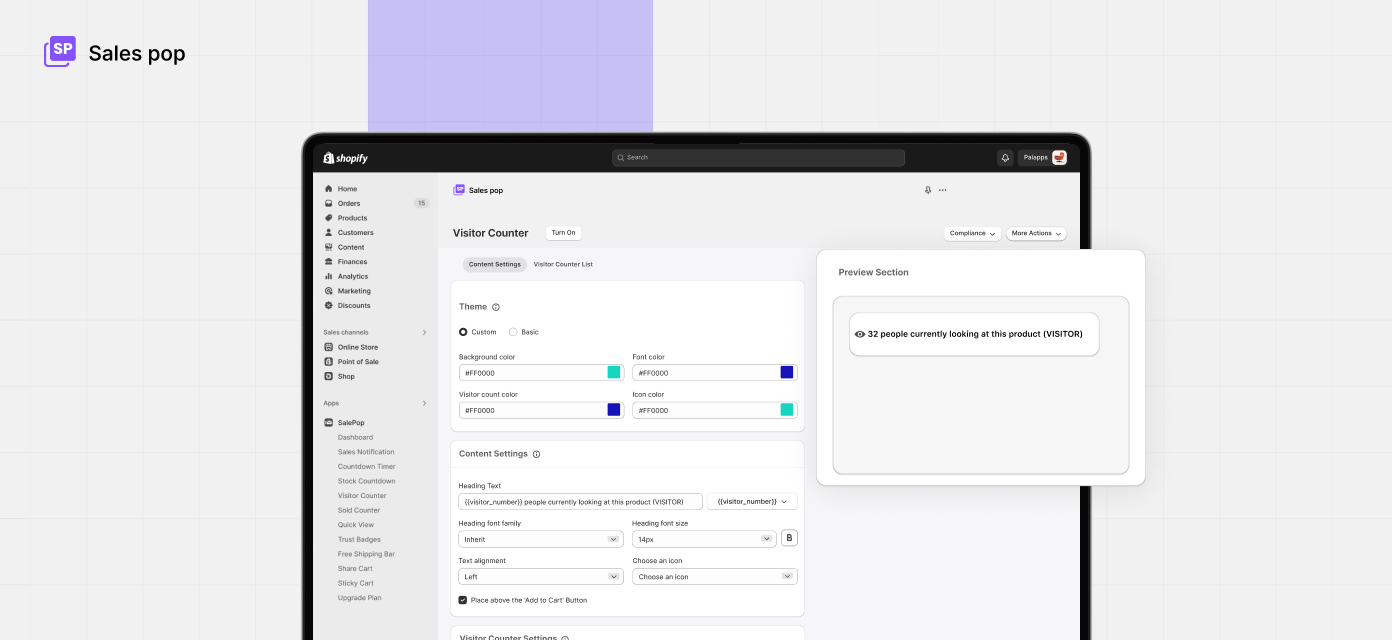The width and height of the screenshot is (1392, 640).
Task: Open the {{visitor_number}} variable dropdown
Action: click(x=752, y=501)
